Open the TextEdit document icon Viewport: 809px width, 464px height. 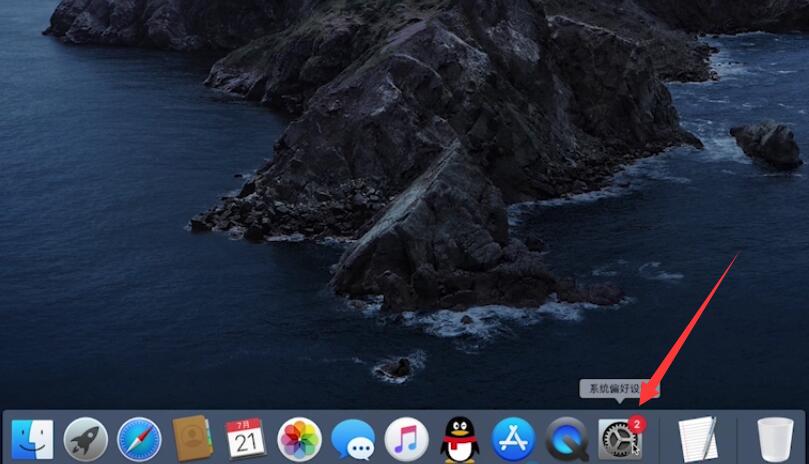click(698, 439)
